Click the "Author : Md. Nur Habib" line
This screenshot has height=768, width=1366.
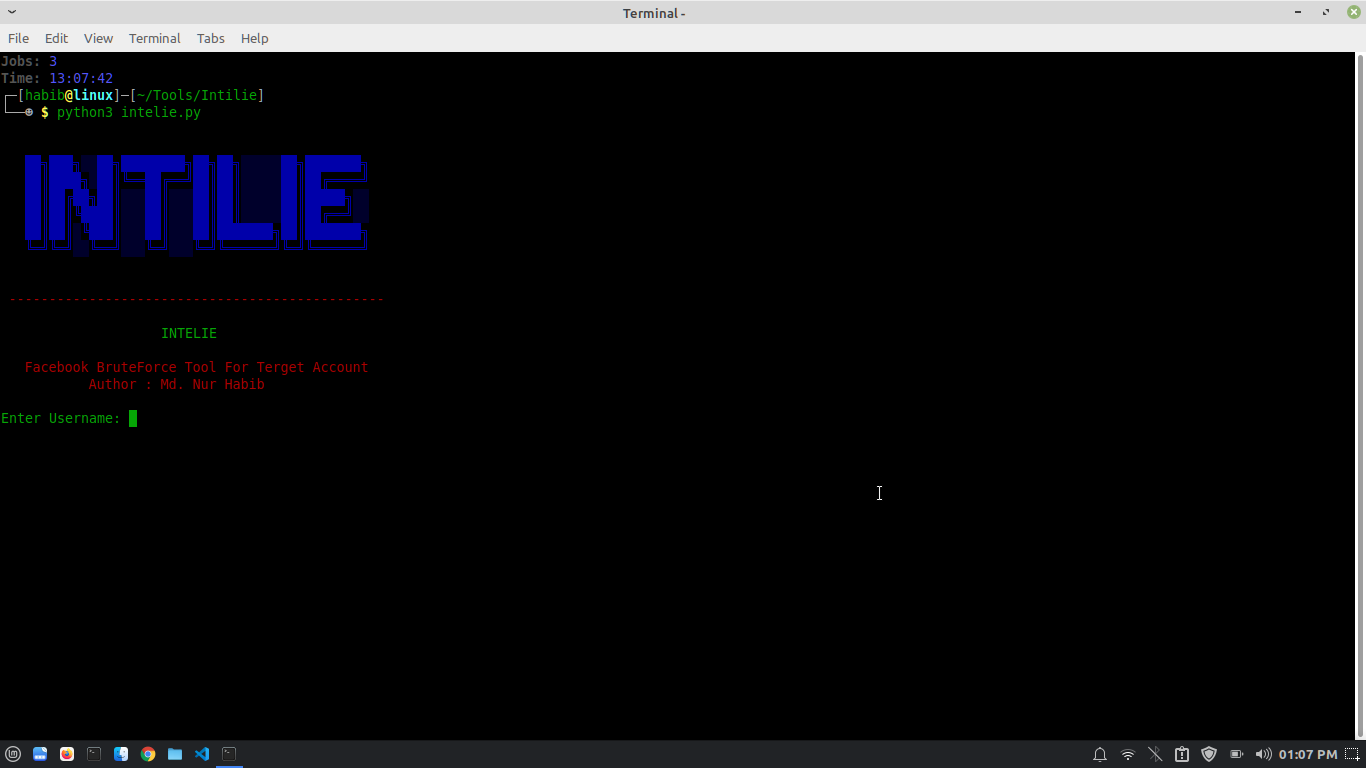tap(177, 384)
